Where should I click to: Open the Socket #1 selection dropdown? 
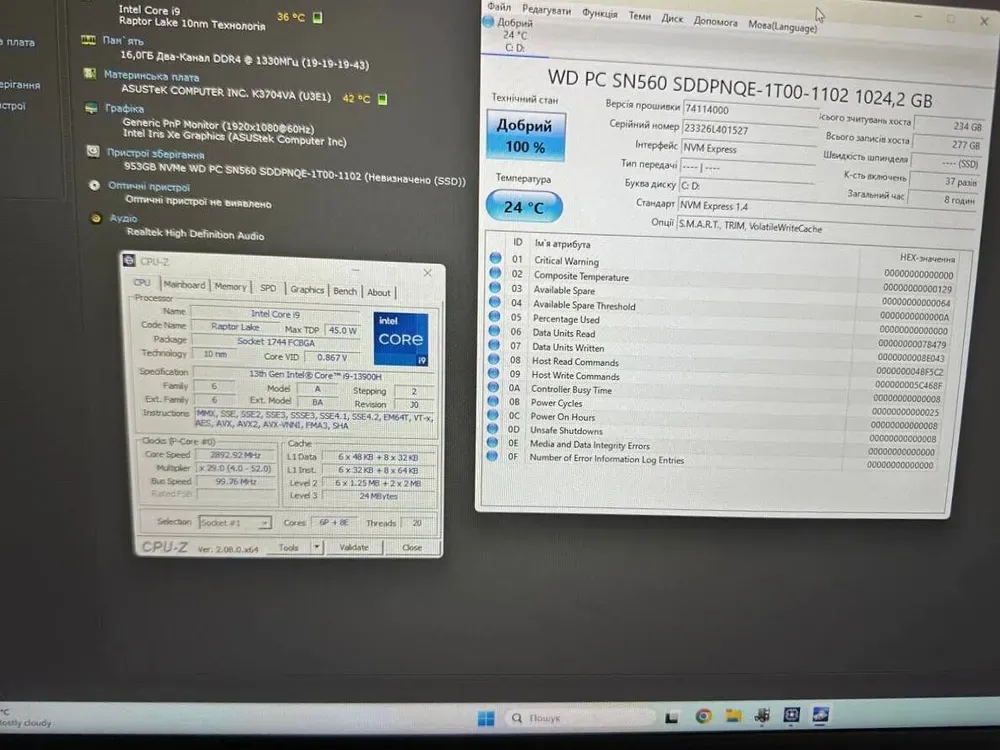click(x=235, y=522)
